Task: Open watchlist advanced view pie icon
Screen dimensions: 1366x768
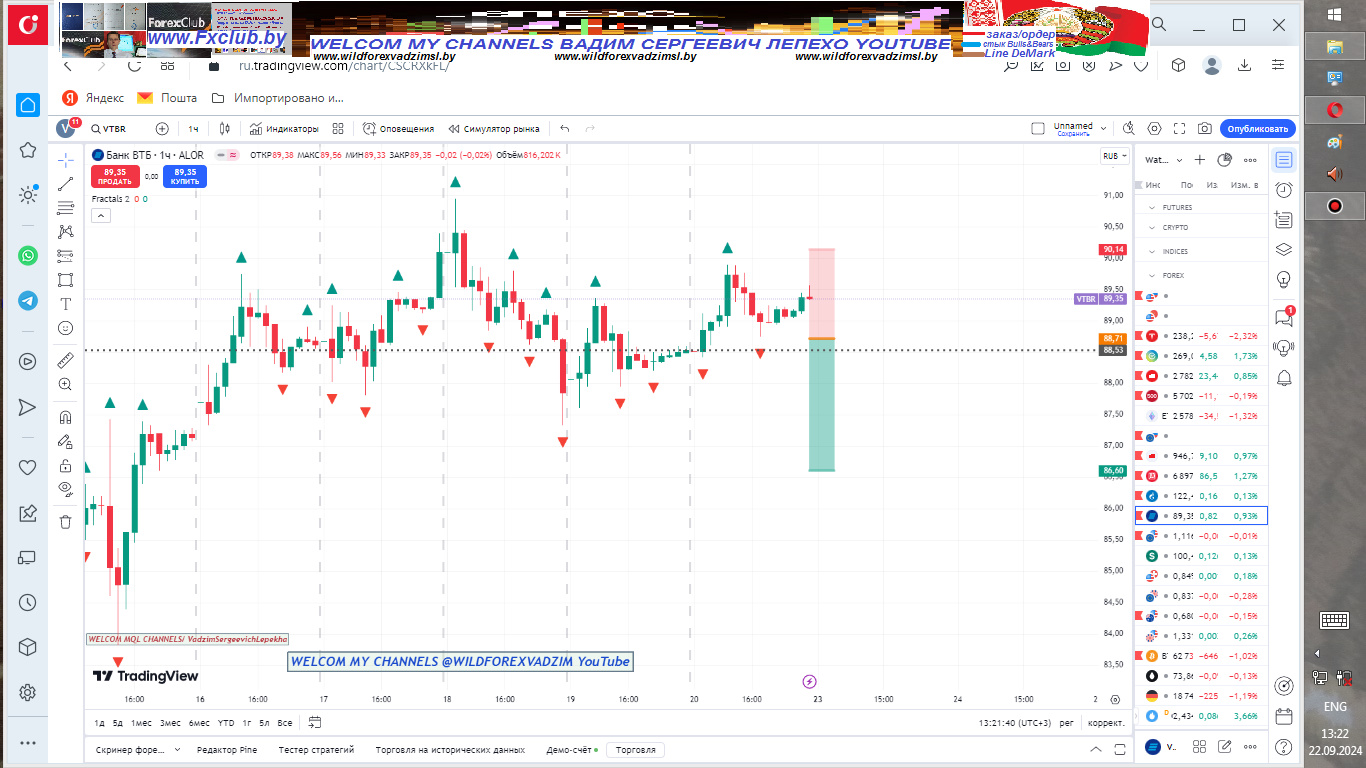Action: click(1224, 160)
